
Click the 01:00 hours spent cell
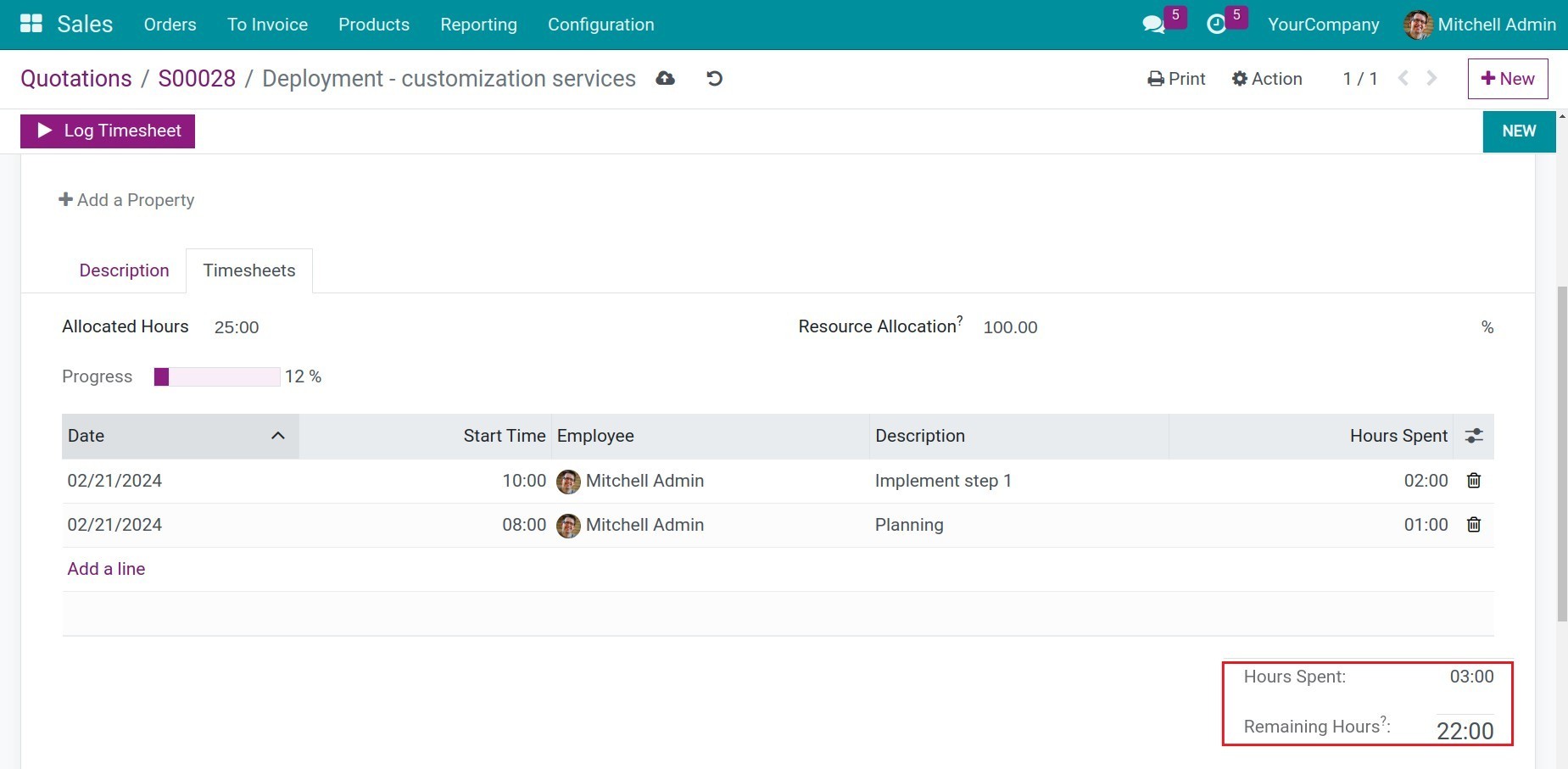tap(1426, 525)
